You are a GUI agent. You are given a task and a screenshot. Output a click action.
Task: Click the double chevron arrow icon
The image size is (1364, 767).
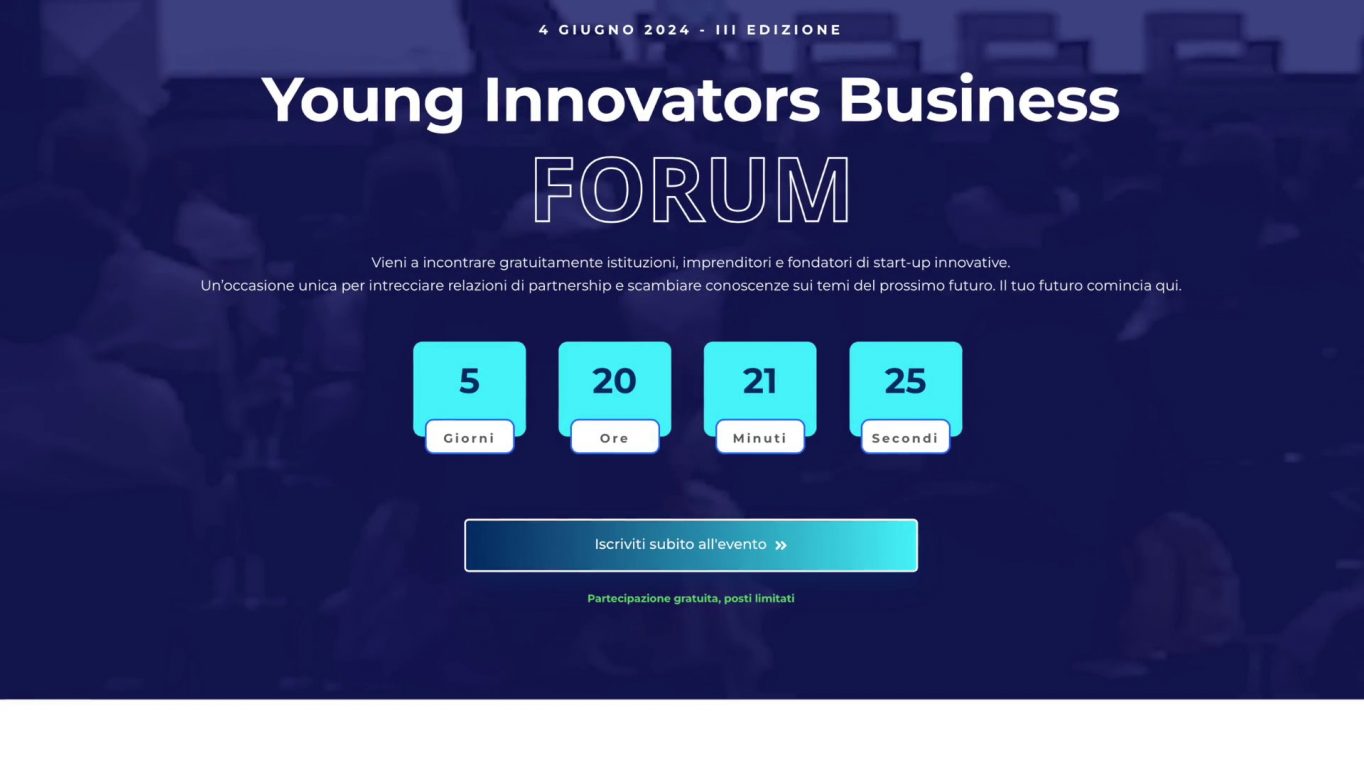(x=781, y=546)
